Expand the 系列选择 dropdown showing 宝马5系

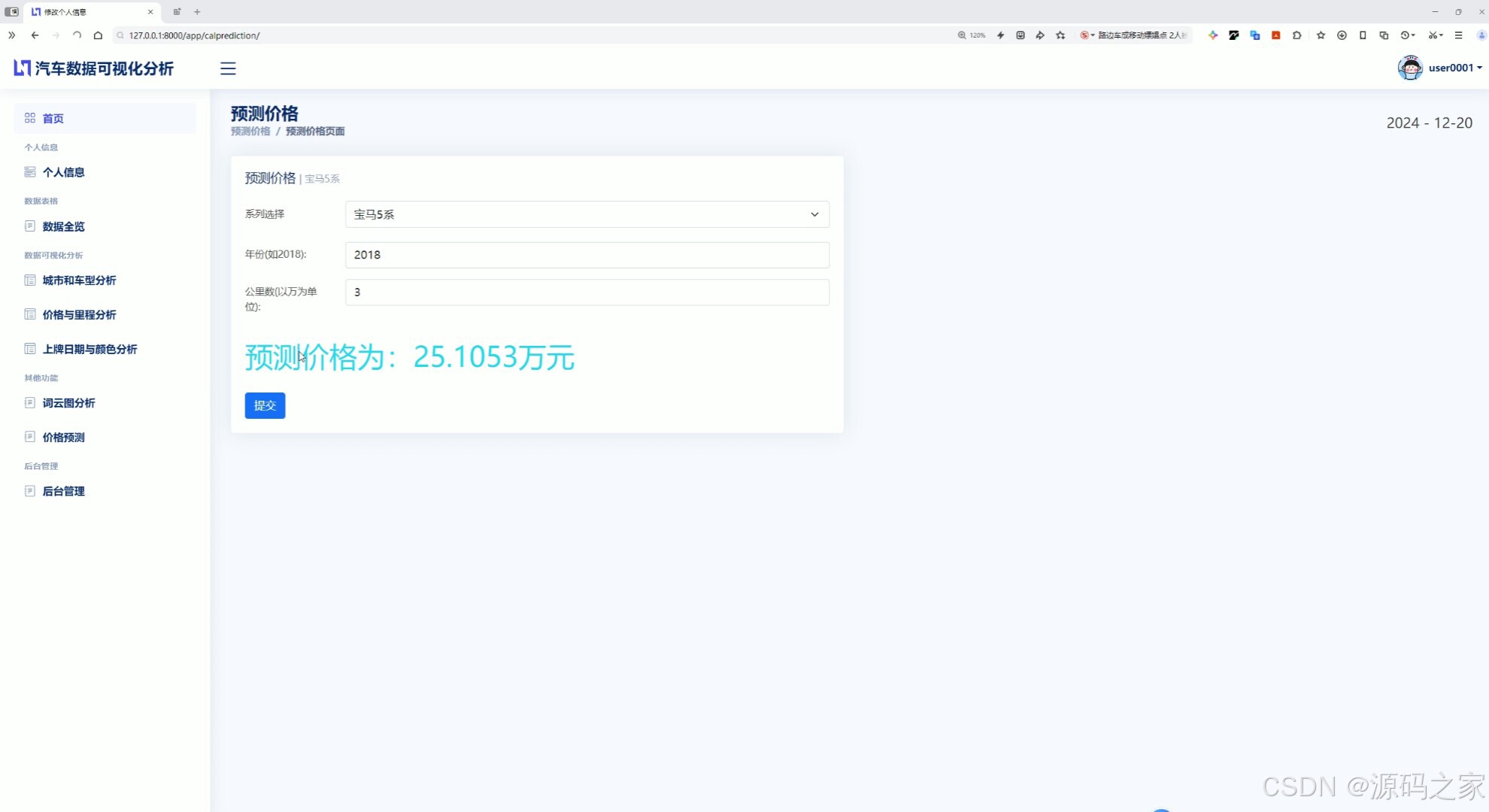(x=587, y=214)
